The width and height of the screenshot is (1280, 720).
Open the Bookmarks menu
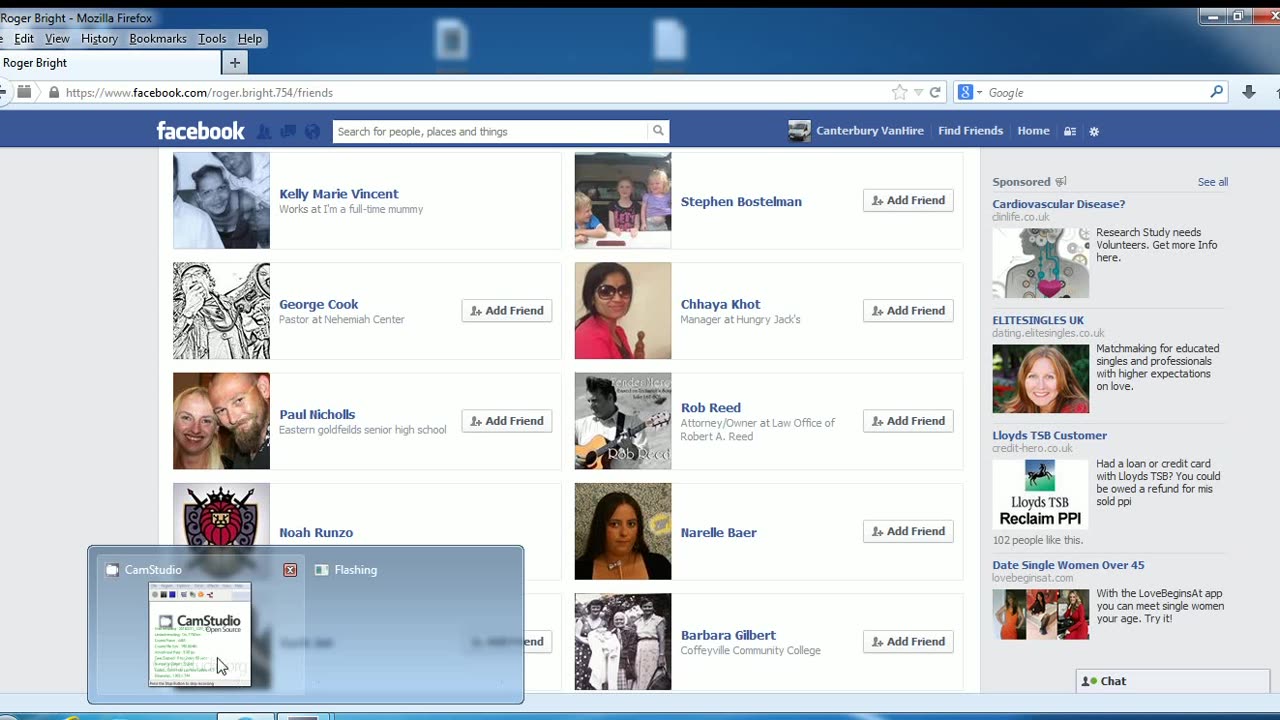[x=158, y=39]
